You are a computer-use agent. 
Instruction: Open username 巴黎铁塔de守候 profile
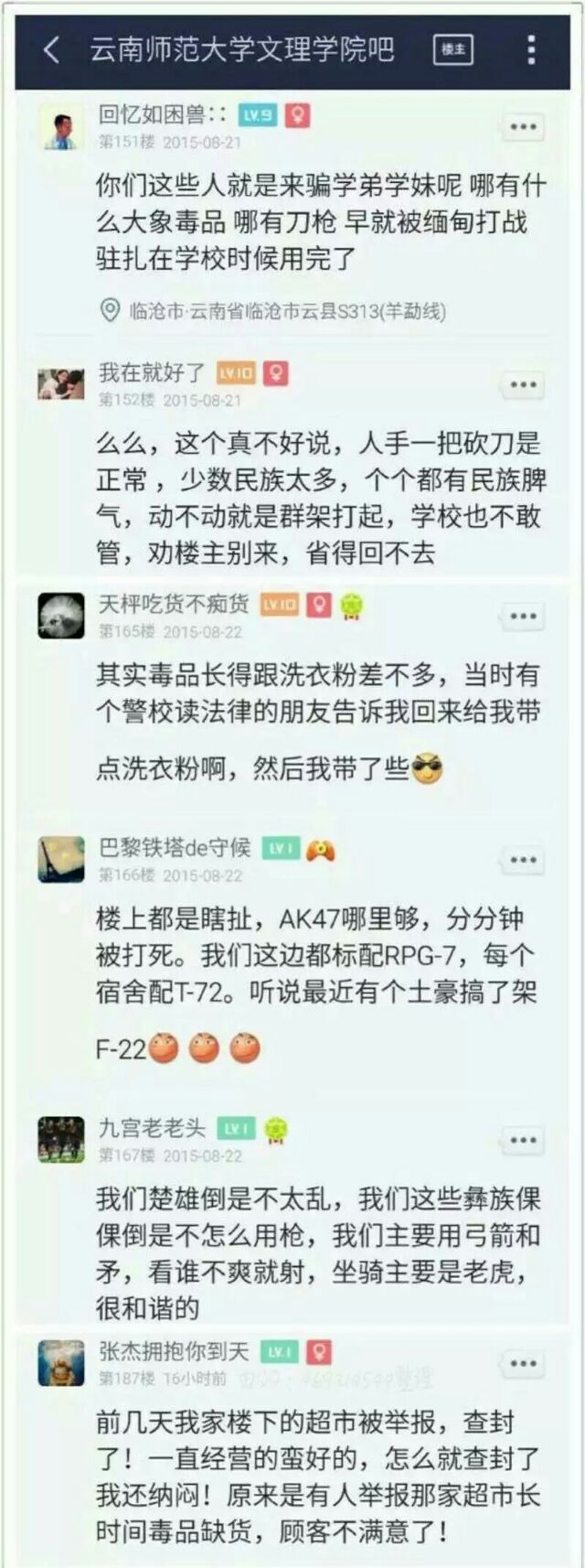pos(175,848)
